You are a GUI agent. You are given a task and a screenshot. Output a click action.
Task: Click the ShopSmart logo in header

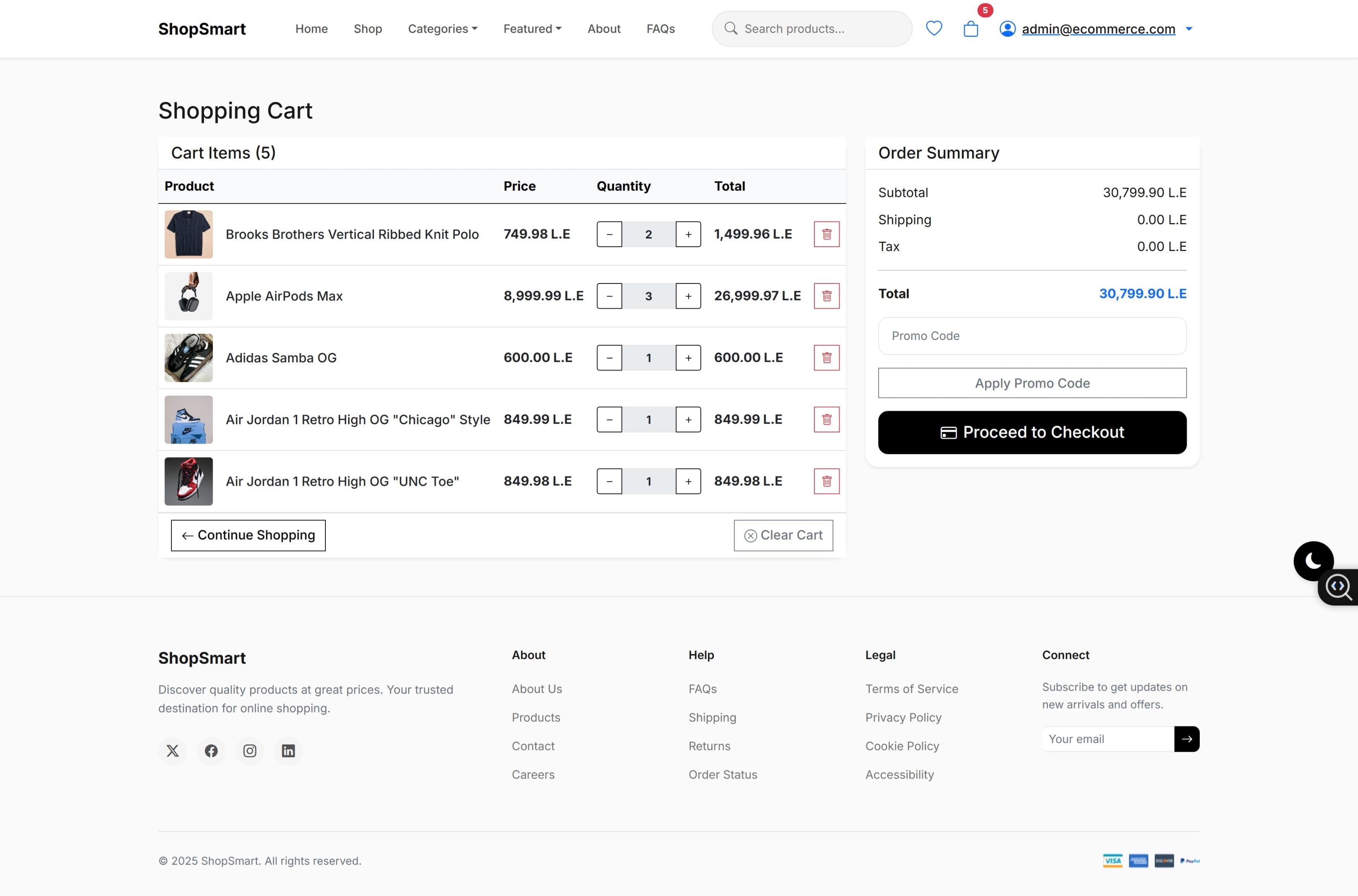pyautogui.click(x=202, y=29)
